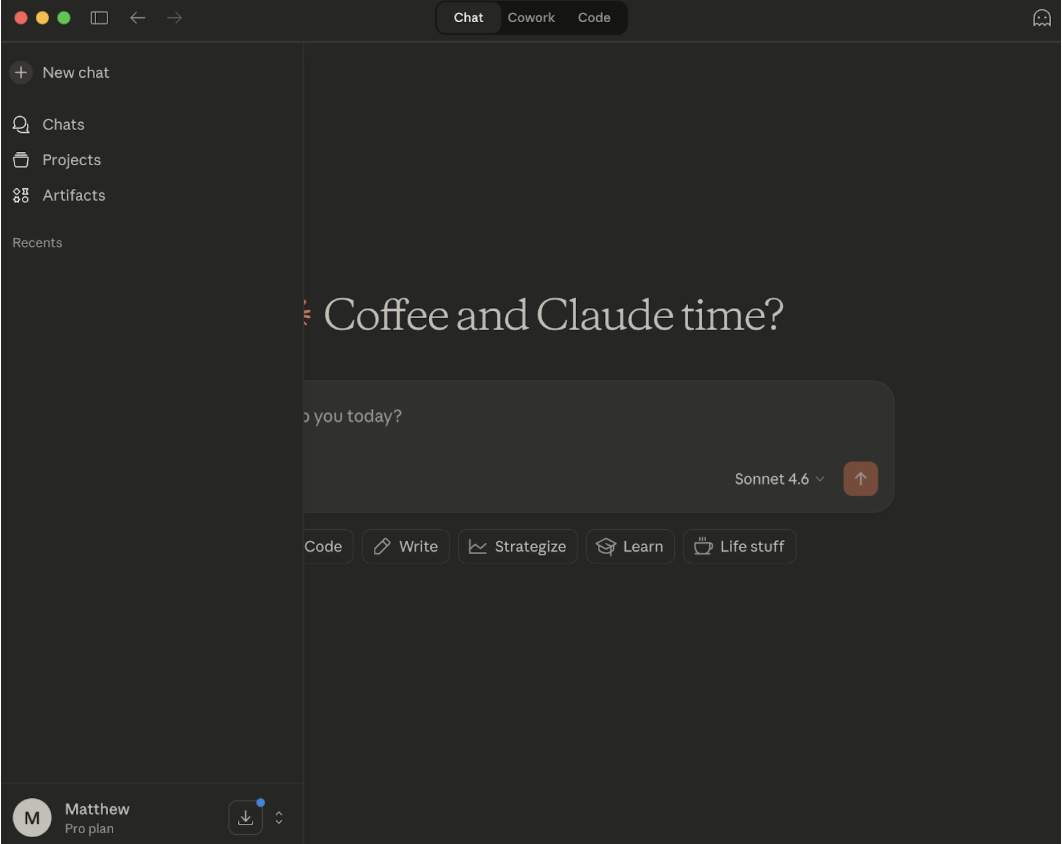The image size is (1062, 844).
Task: Select the Learn suggestion chip
Action: [630, 547]
